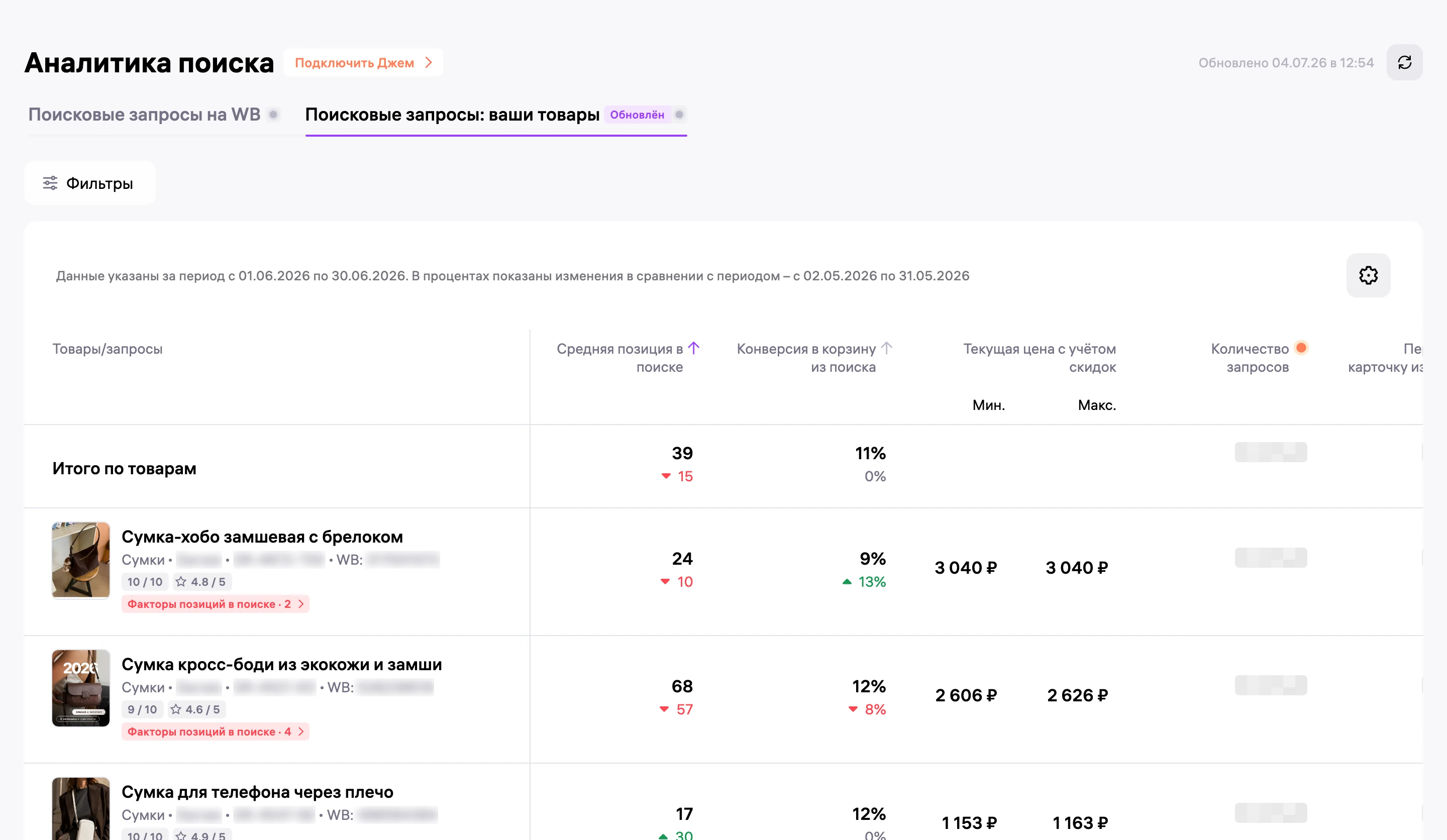Refresh data with the reload icon
Image resolution: width=1447 pixels, height=840 pixels.
1404,63
